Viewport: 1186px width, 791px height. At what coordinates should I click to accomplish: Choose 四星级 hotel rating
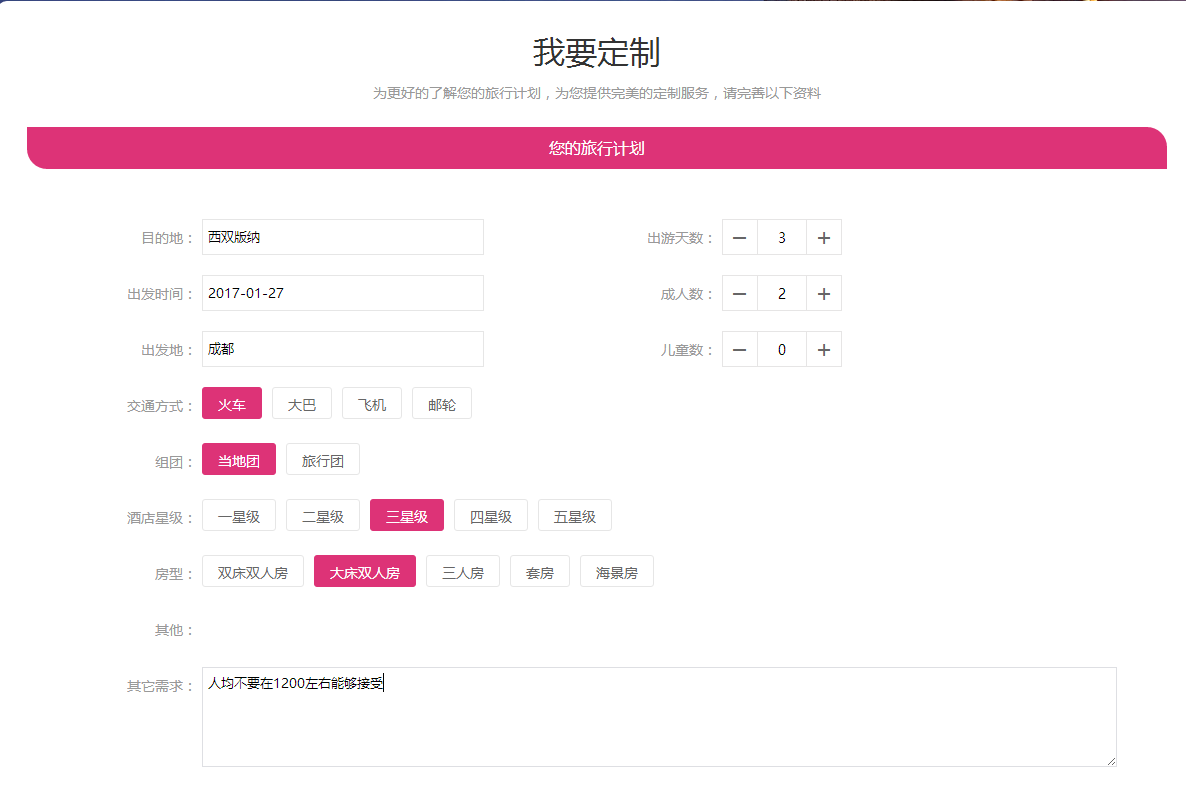(491, 516)
